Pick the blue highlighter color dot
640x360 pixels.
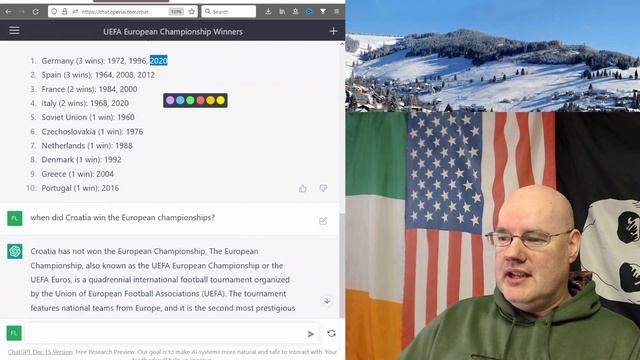180,100
